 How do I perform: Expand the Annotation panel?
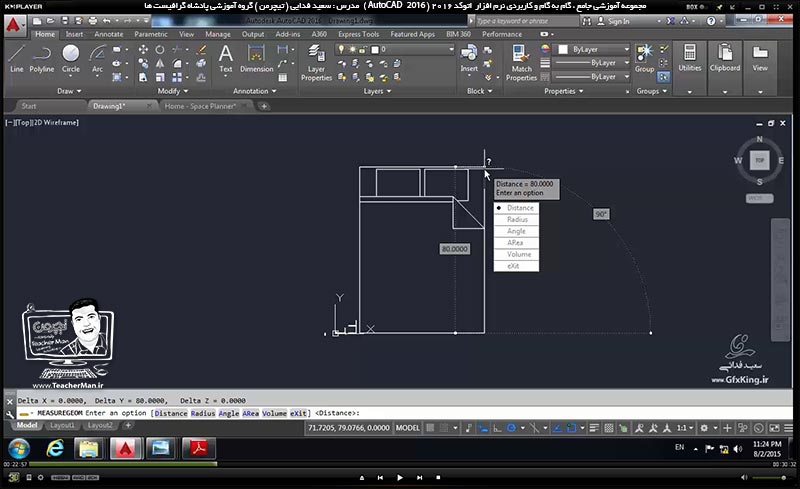[254, 91]
